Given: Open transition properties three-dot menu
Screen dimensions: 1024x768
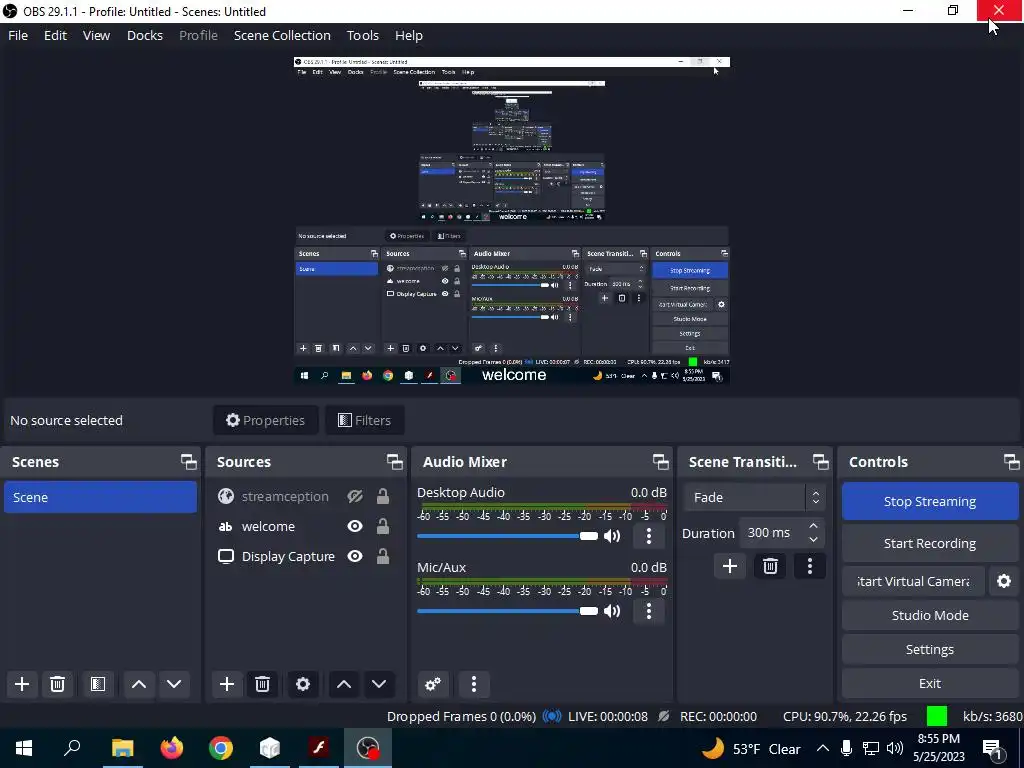Looking at the screenshot, I should point(810,566).
